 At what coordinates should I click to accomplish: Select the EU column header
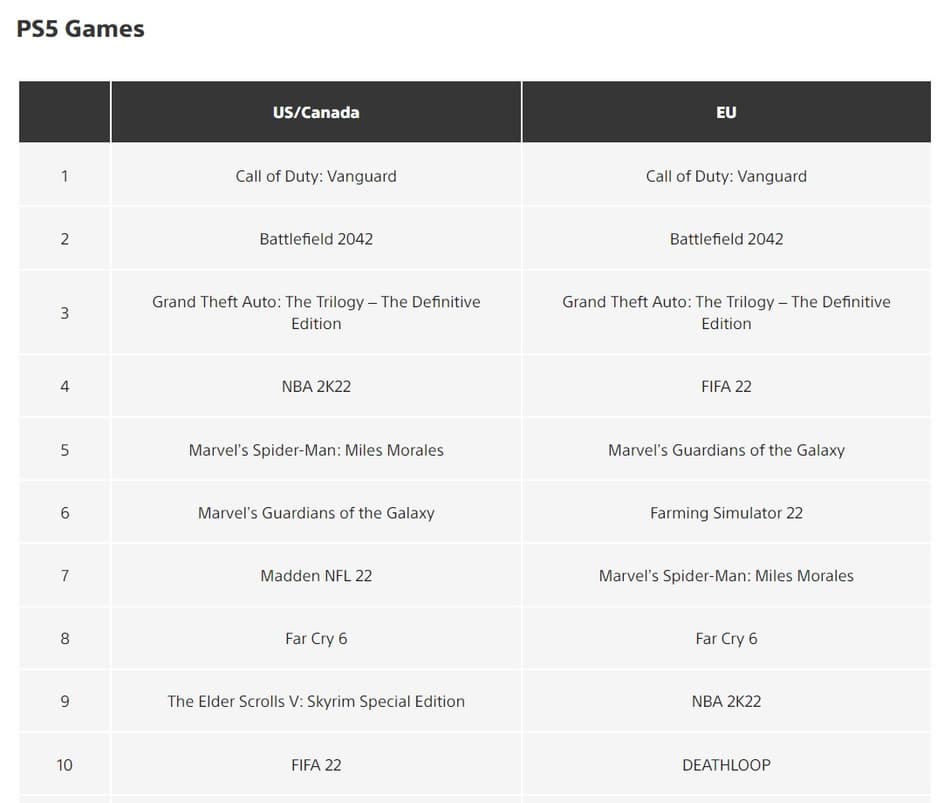[x=726, y=113]
